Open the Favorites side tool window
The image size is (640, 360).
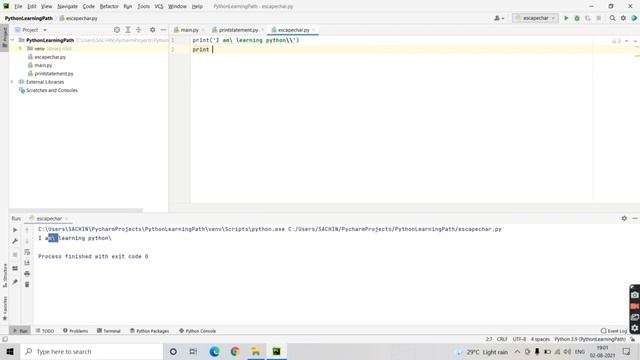[5, 308]
